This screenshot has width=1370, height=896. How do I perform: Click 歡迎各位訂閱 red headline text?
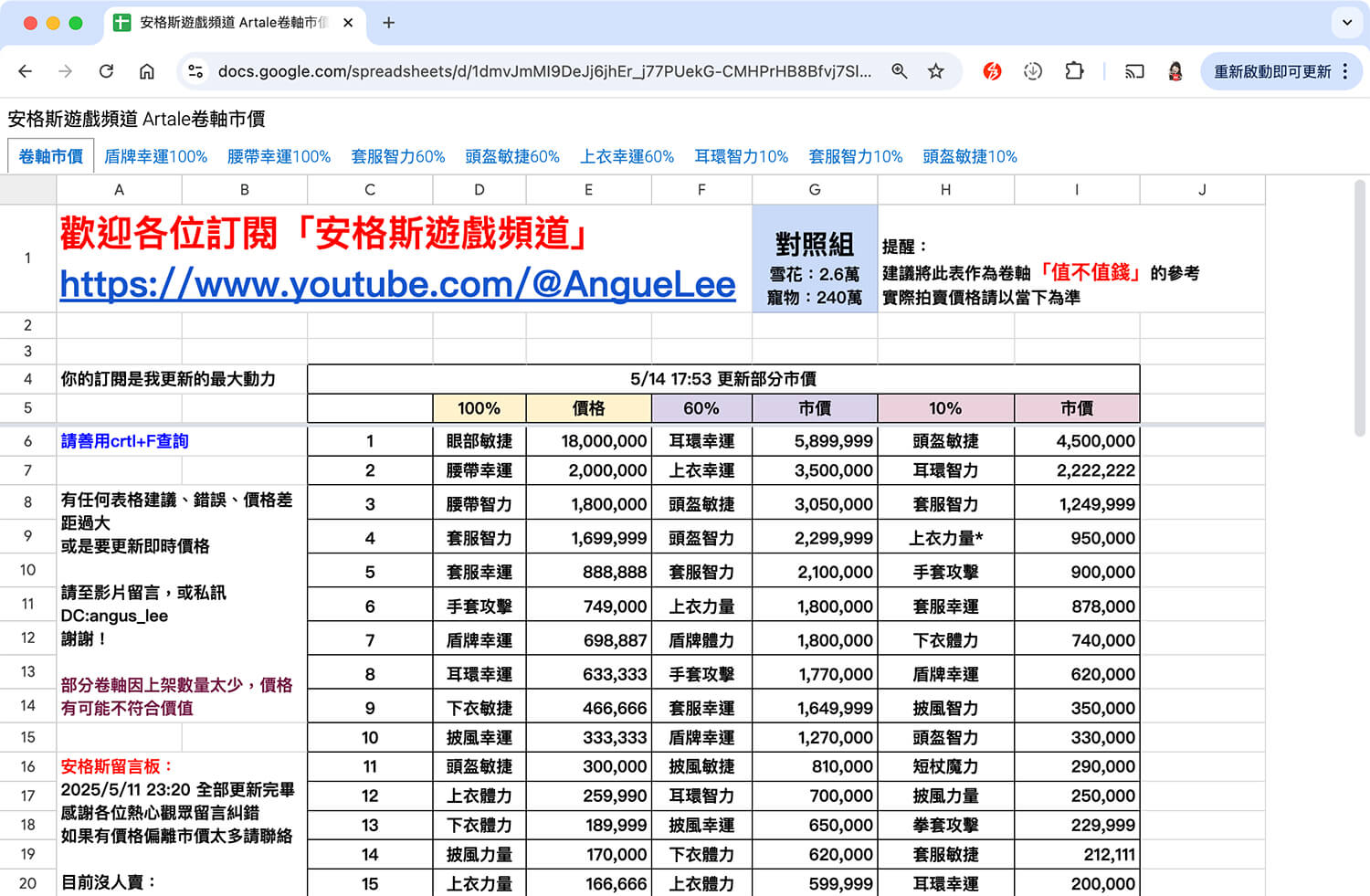pos(324,234)
